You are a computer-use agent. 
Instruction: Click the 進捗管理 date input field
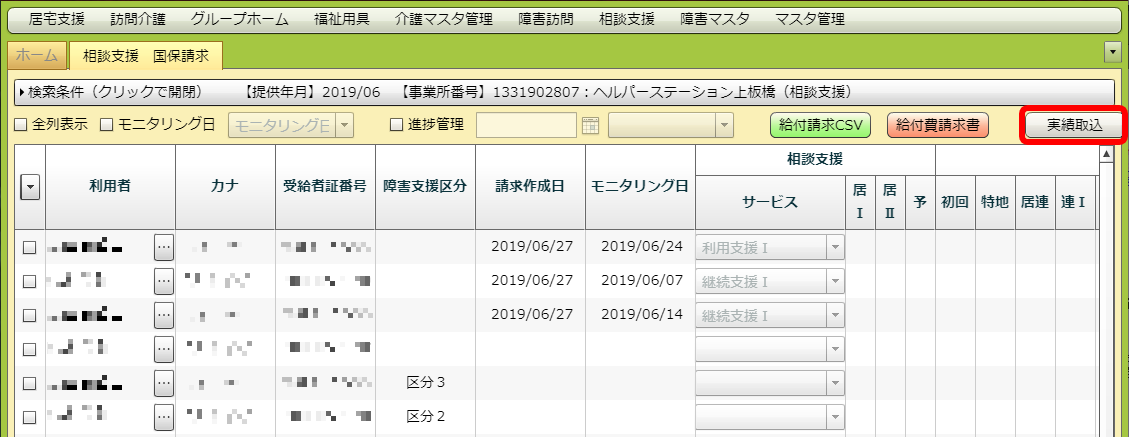526,125
